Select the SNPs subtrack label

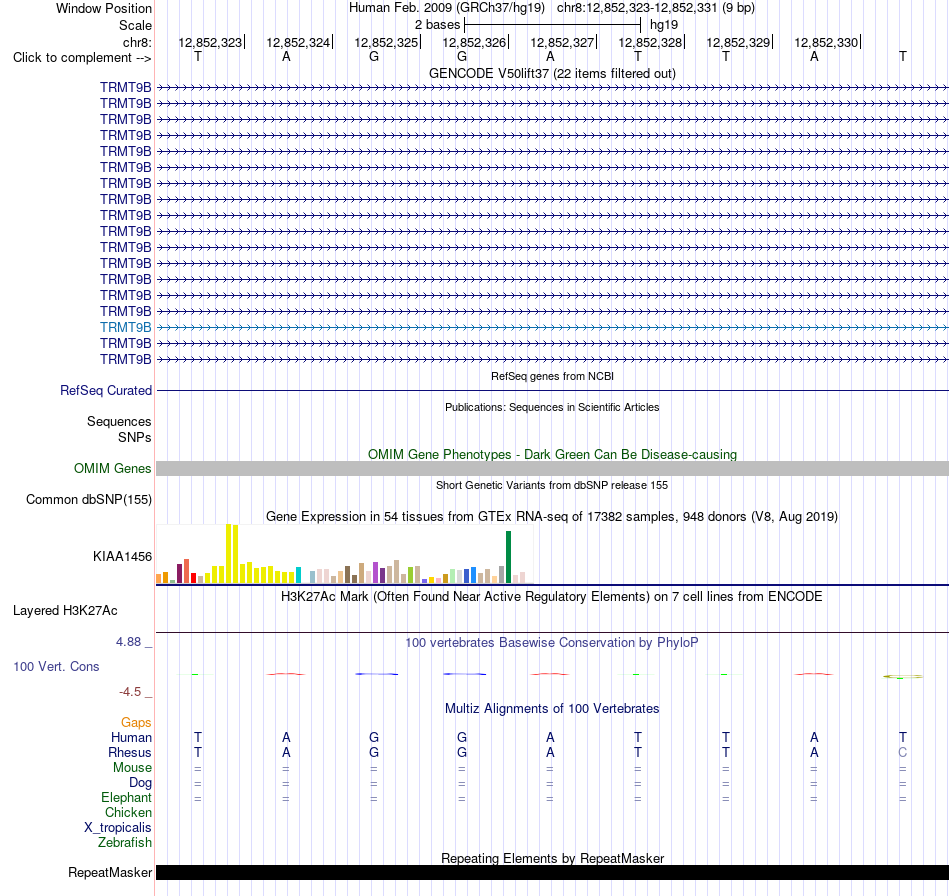click(x=135, y=437)
